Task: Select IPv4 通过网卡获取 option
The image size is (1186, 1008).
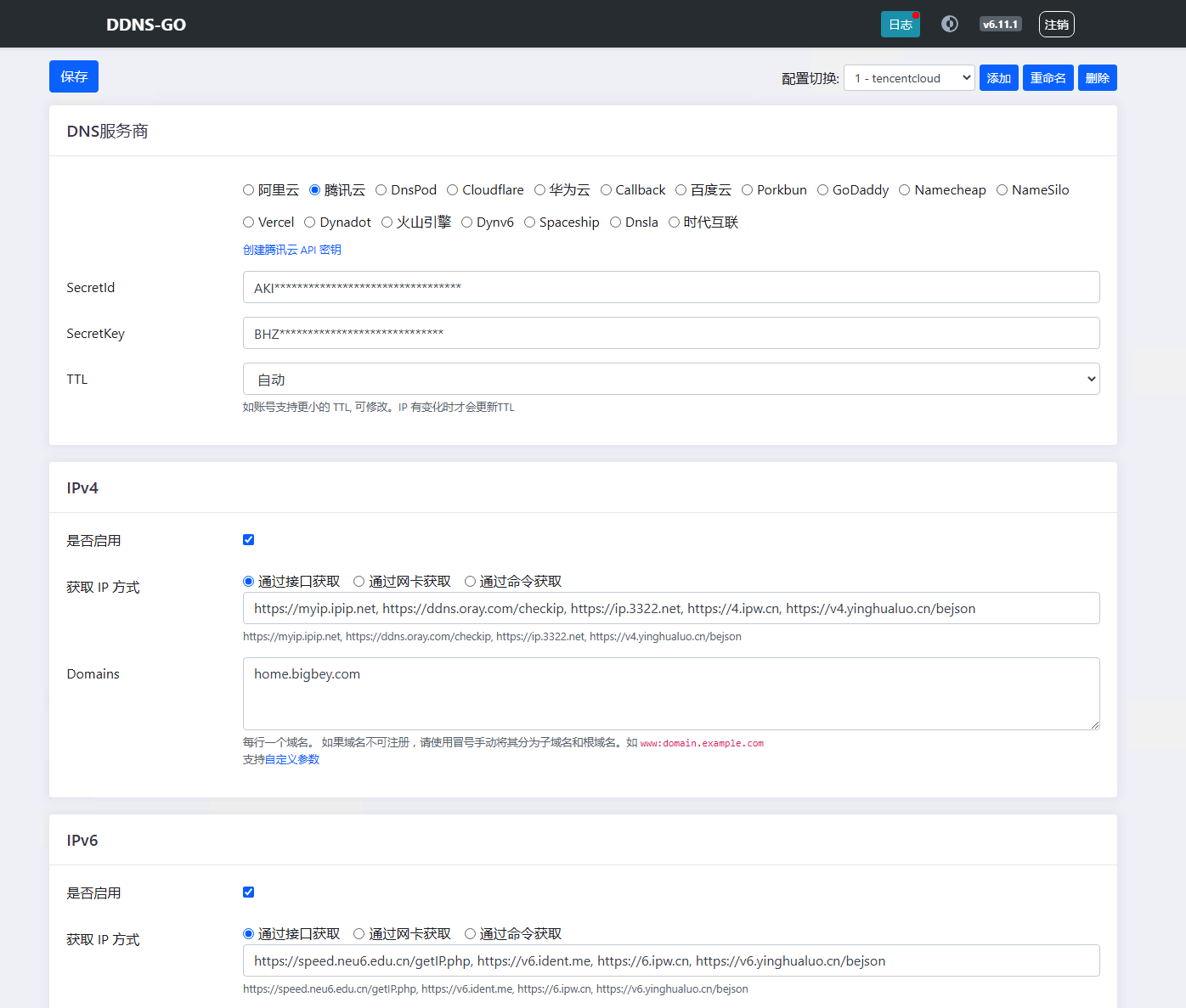Action: point(359,582)
